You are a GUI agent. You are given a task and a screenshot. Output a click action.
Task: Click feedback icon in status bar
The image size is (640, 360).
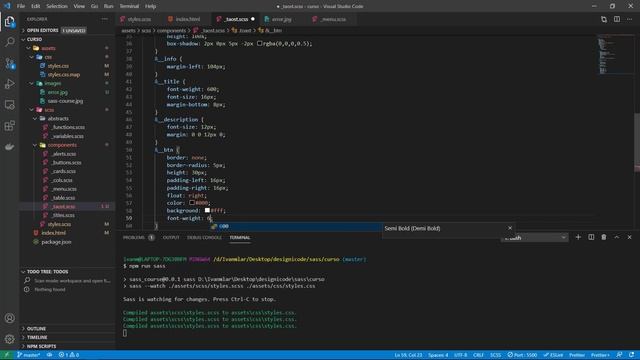619,355
